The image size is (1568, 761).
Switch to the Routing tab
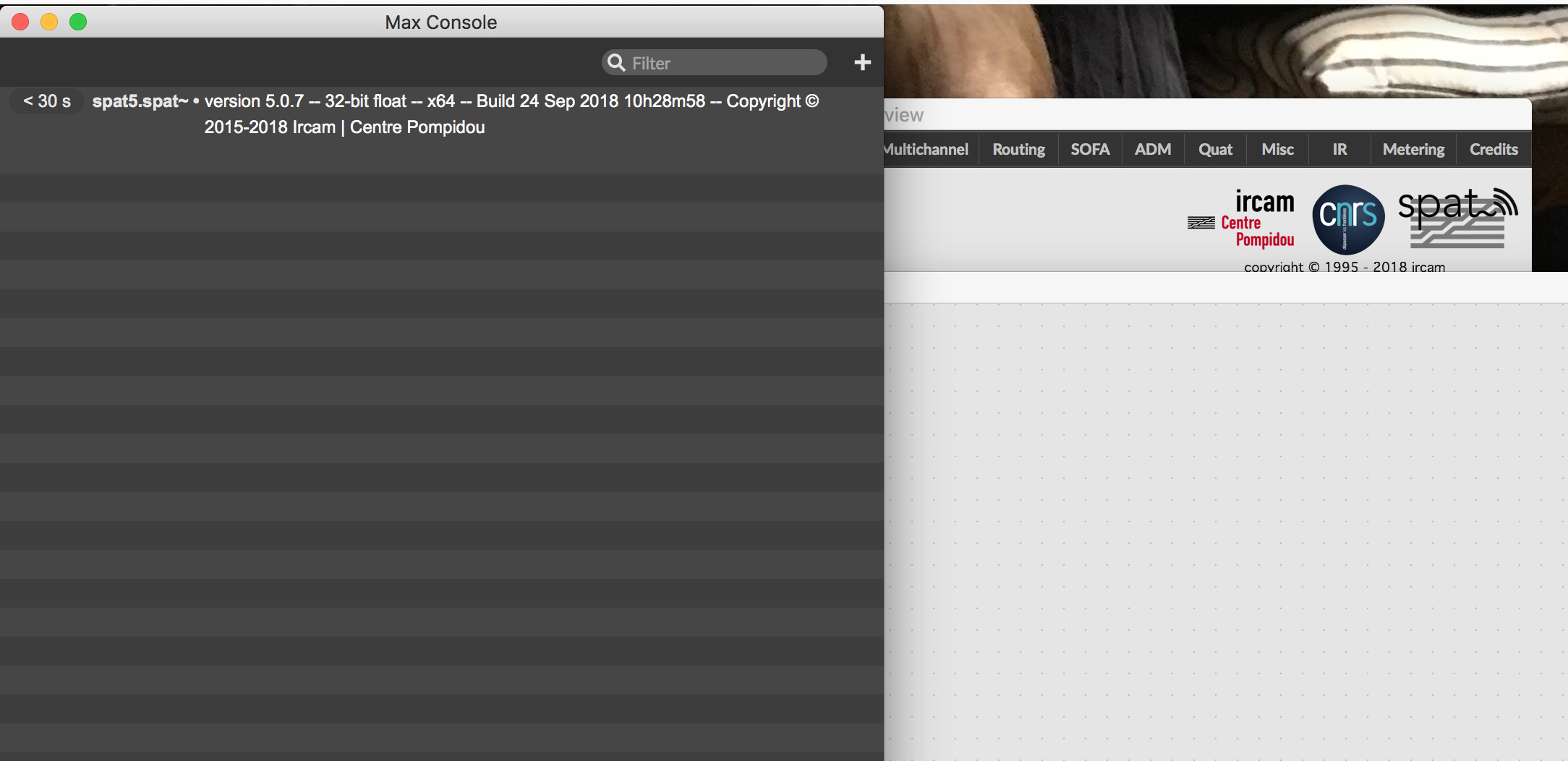[x=1018, y=149]
